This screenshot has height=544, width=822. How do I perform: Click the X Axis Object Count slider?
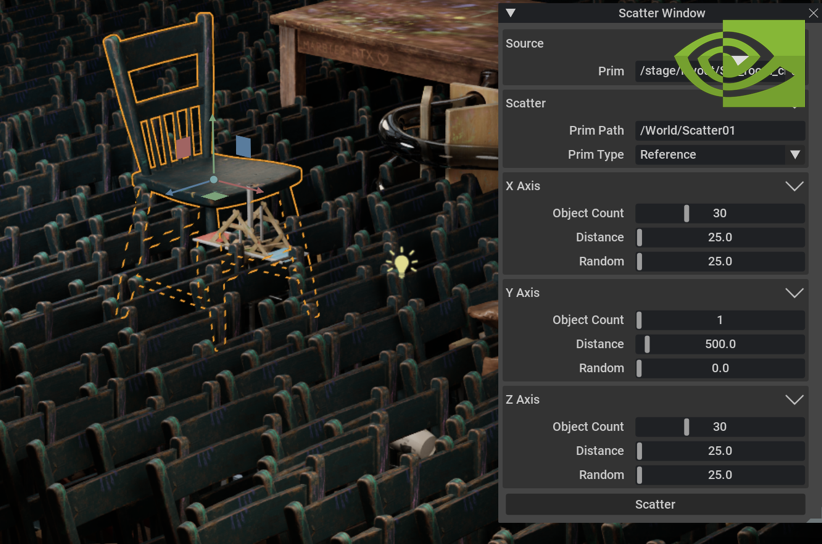(x=720, y=213)
